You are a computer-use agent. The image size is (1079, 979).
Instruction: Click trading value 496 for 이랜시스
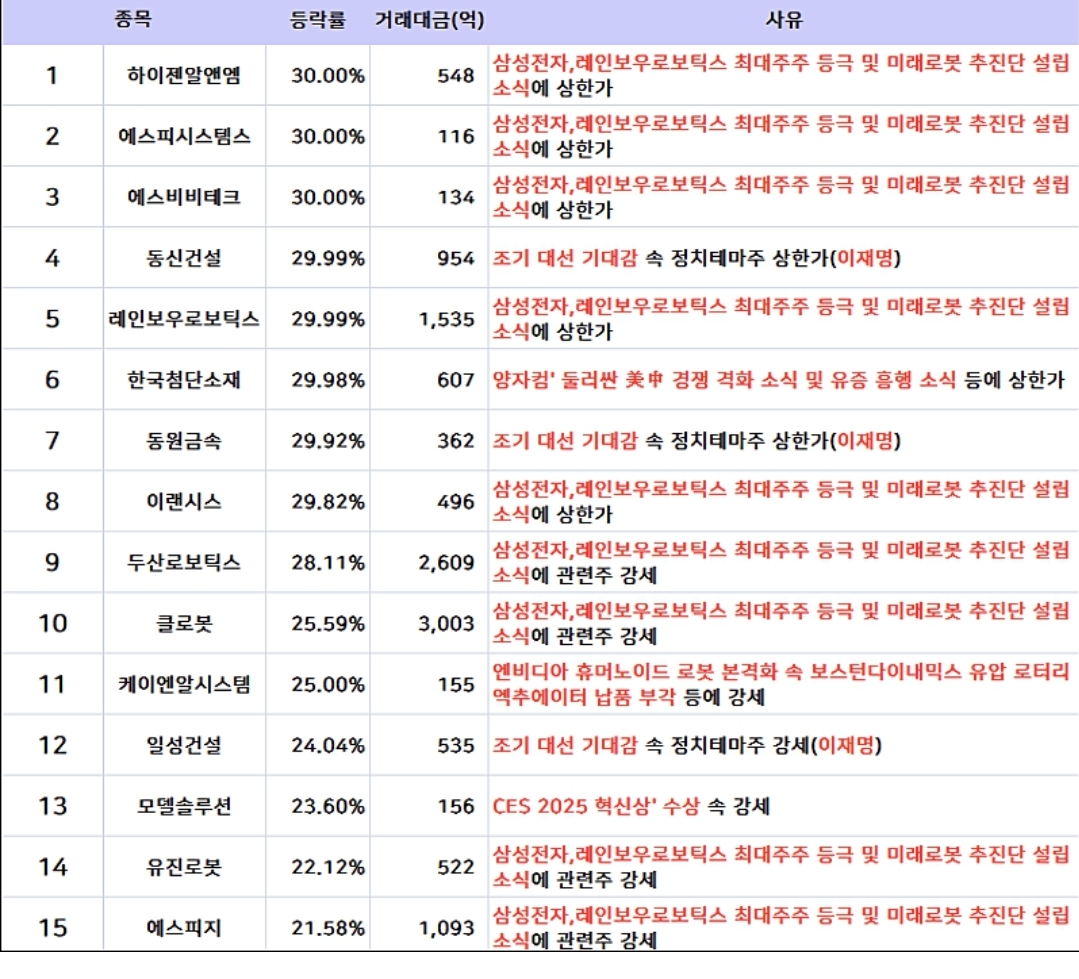456,502
